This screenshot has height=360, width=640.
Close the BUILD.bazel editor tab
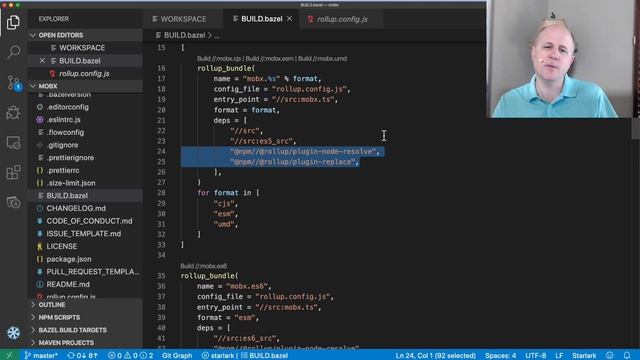(289, 19)
